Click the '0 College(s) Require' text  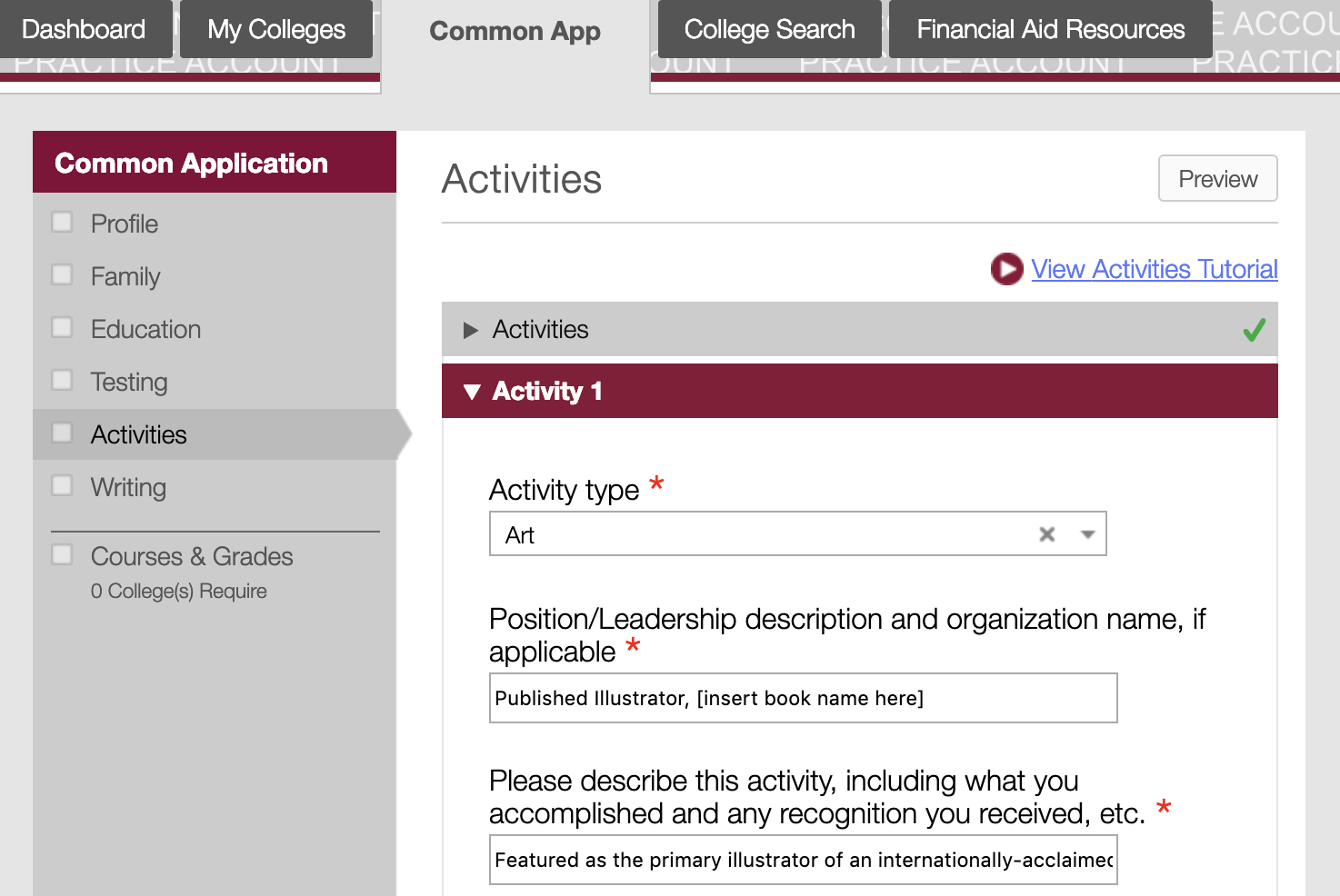pos(179,591)
